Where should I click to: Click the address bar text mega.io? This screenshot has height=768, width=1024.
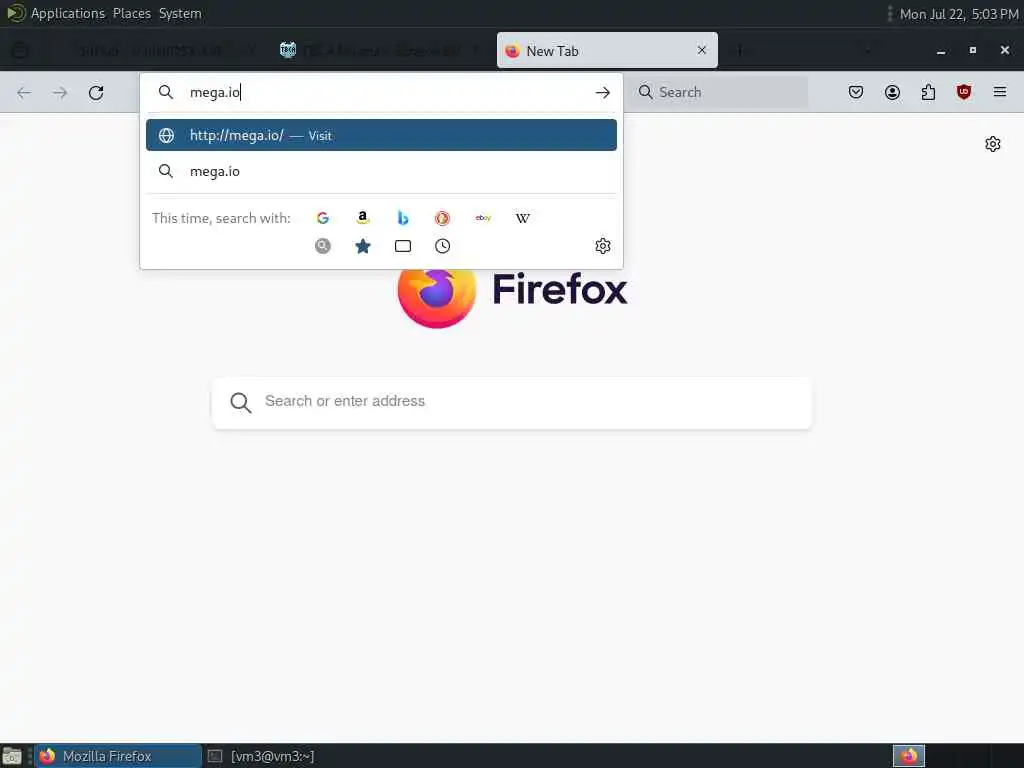point(215,93)
